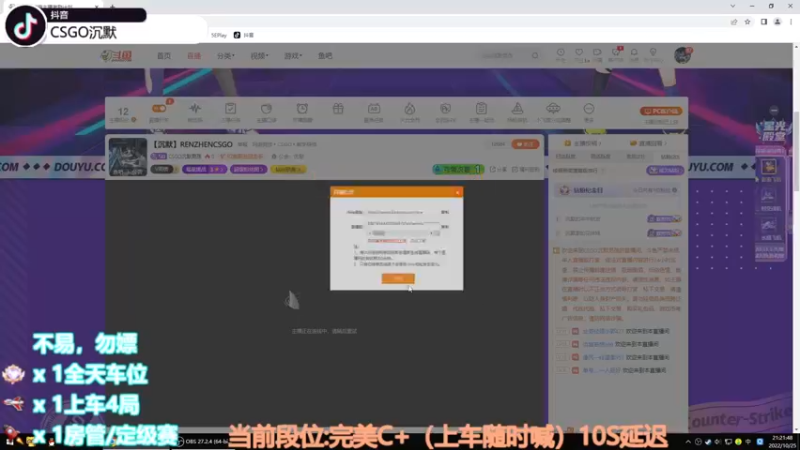
Task: Open the 抖音 bookmark in bookmarks bar
Action: coord(244,35)
